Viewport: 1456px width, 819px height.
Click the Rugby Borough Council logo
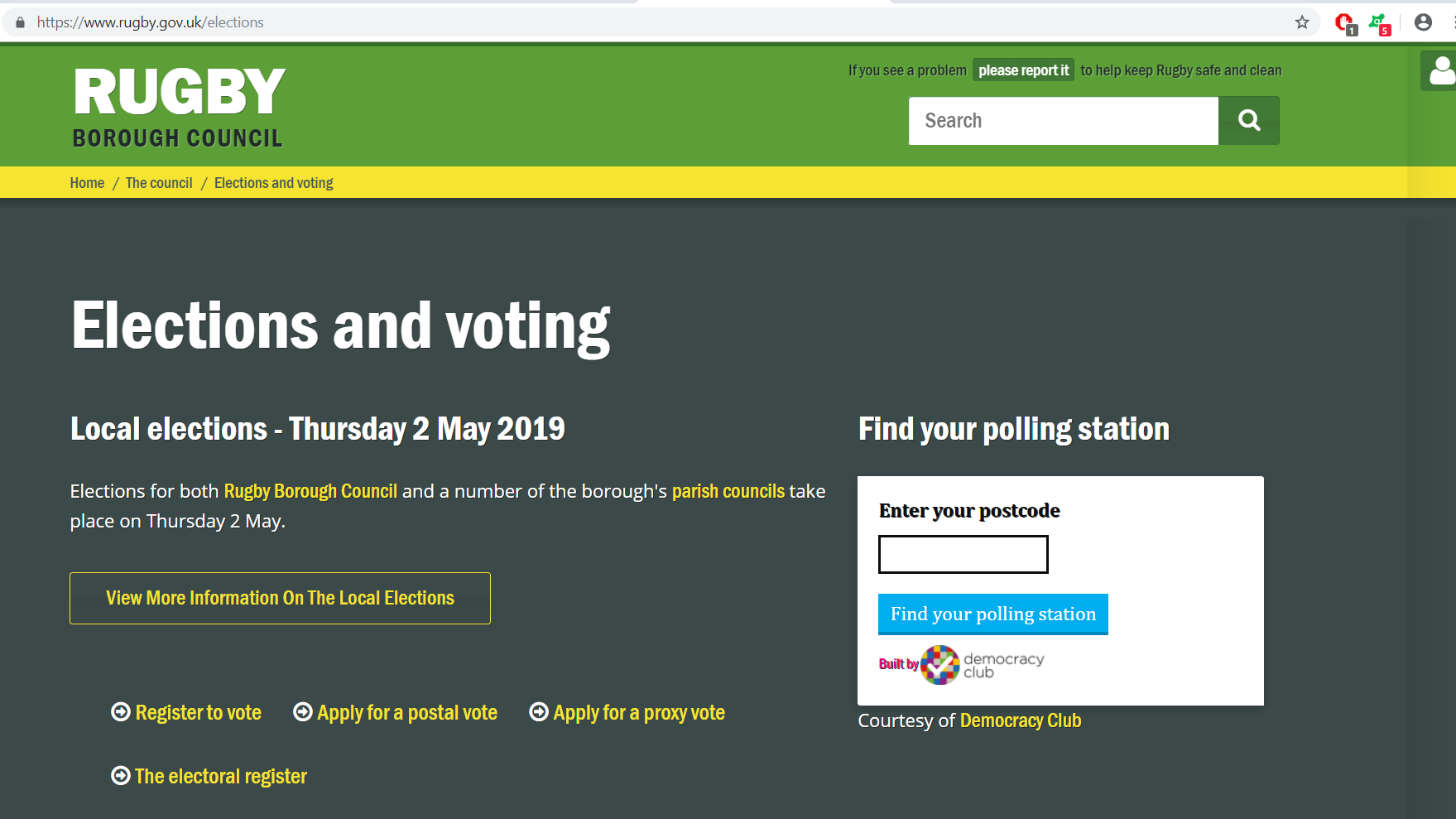pos(179,108)
